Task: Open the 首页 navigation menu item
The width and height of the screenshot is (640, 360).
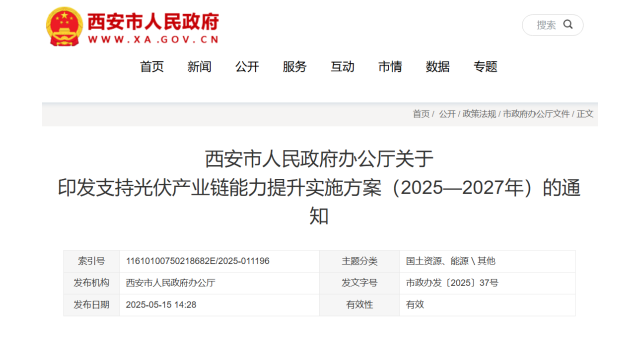Action: 152,67
